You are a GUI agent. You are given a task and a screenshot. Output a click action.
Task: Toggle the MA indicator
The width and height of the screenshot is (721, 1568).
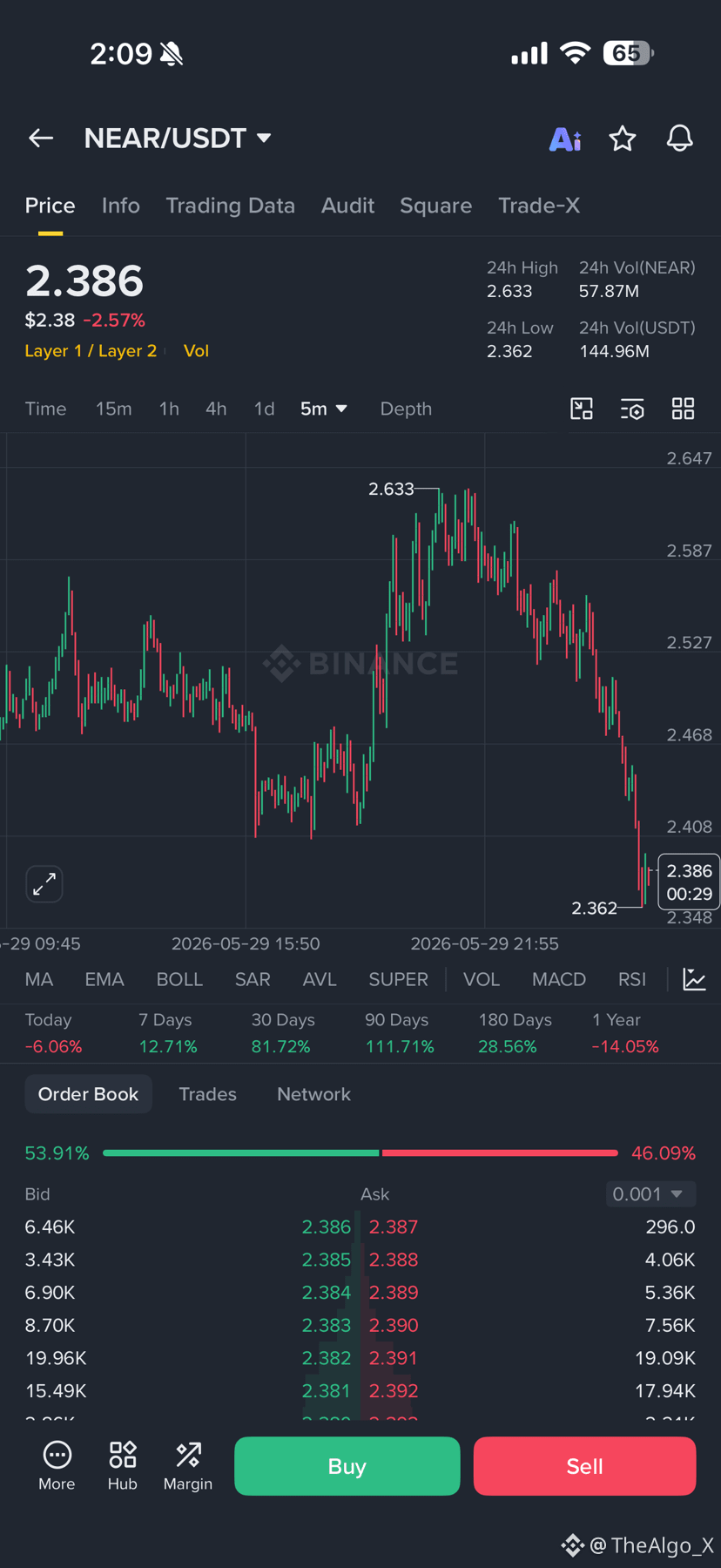click(39, 979)
